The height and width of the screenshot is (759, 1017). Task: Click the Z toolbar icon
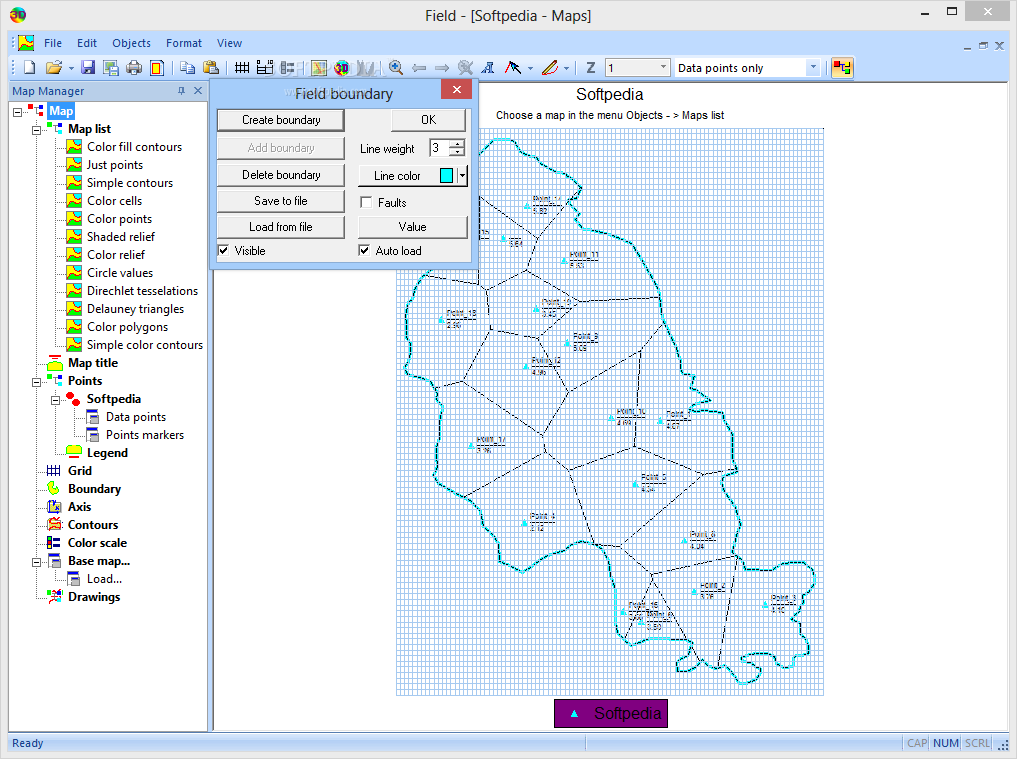click(x=591, y=67)
